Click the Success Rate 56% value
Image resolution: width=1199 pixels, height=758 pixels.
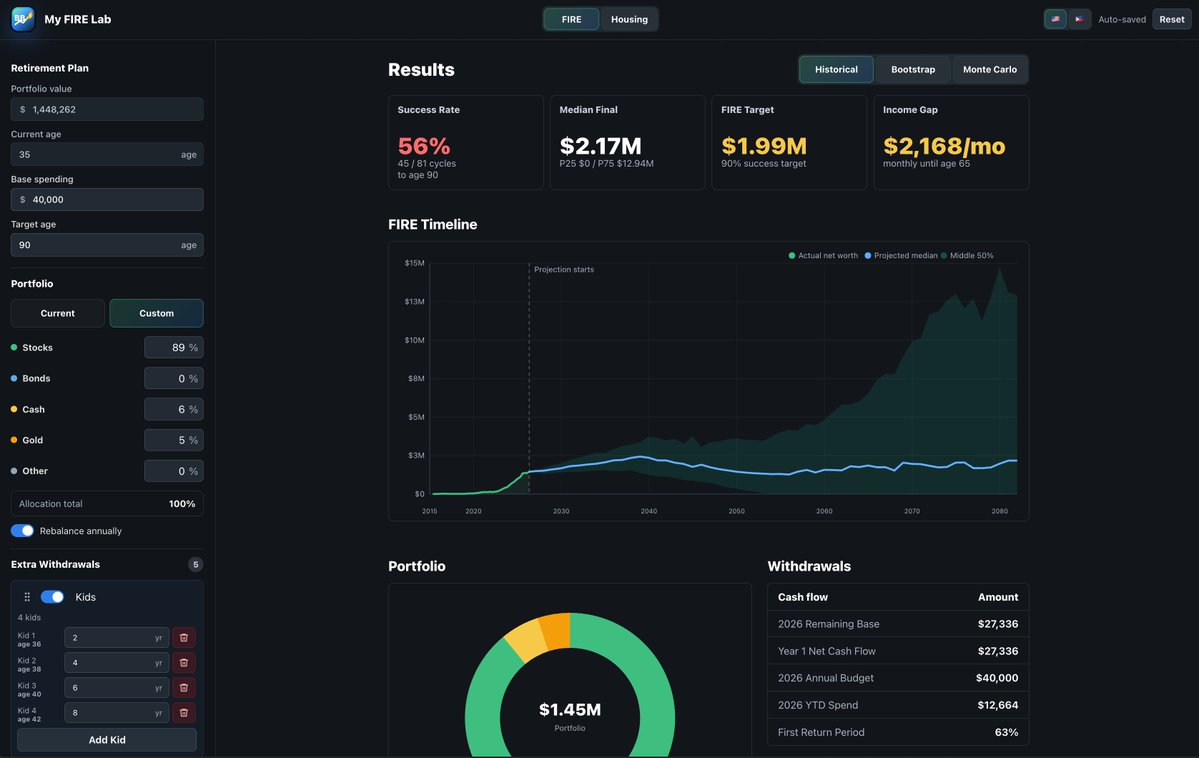(424, 145)
